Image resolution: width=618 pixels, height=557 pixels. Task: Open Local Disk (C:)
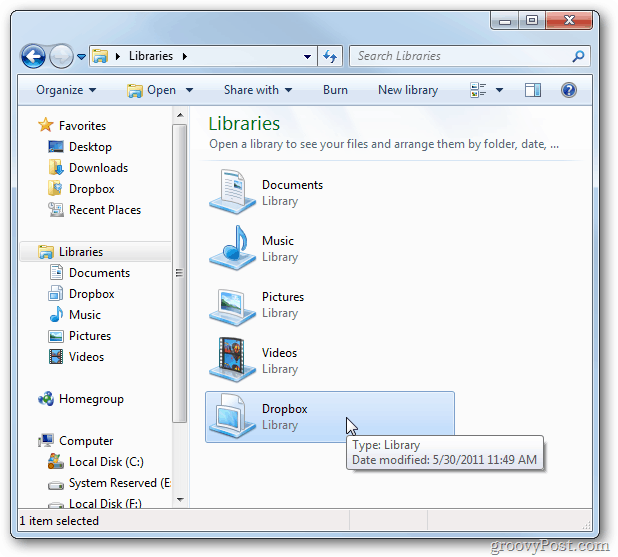pyautogui.click(x=106, y=462)
